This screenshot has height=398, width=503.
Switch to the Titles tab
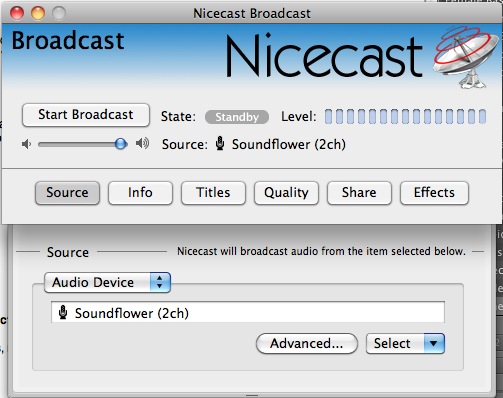point(213,193)
